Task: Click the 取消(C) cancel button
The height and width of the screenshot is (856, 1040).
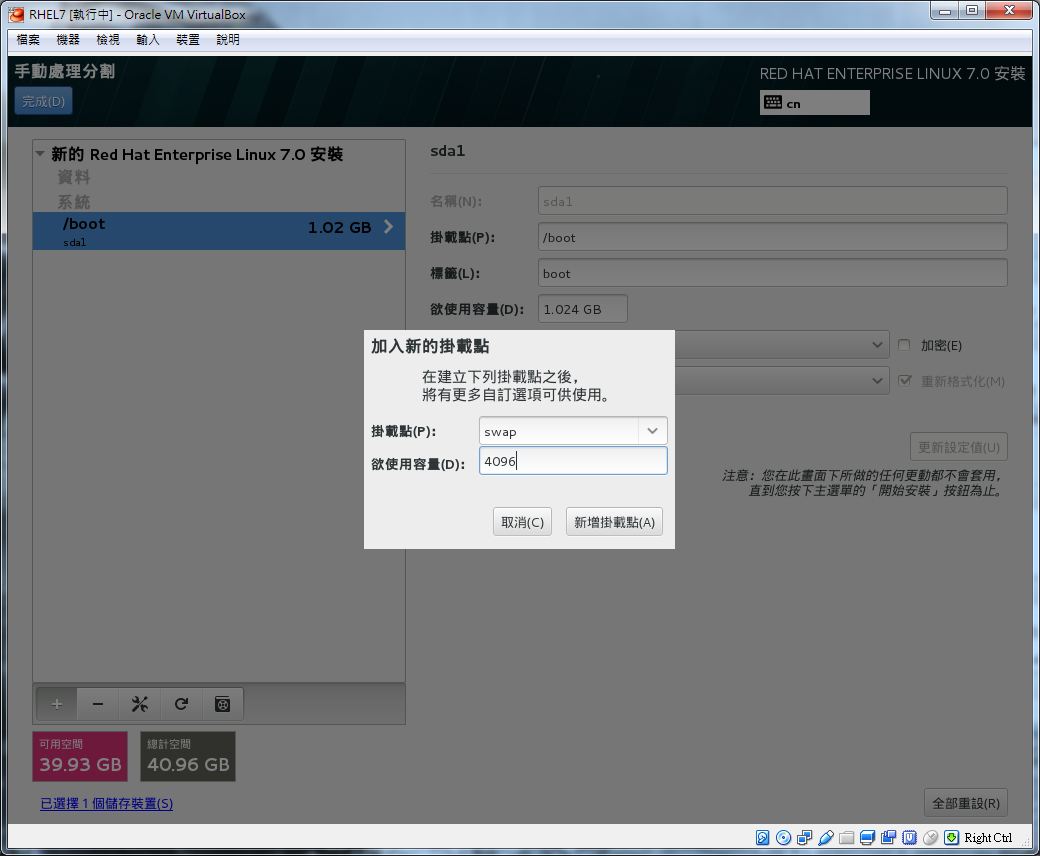Action: click(523, 522)
